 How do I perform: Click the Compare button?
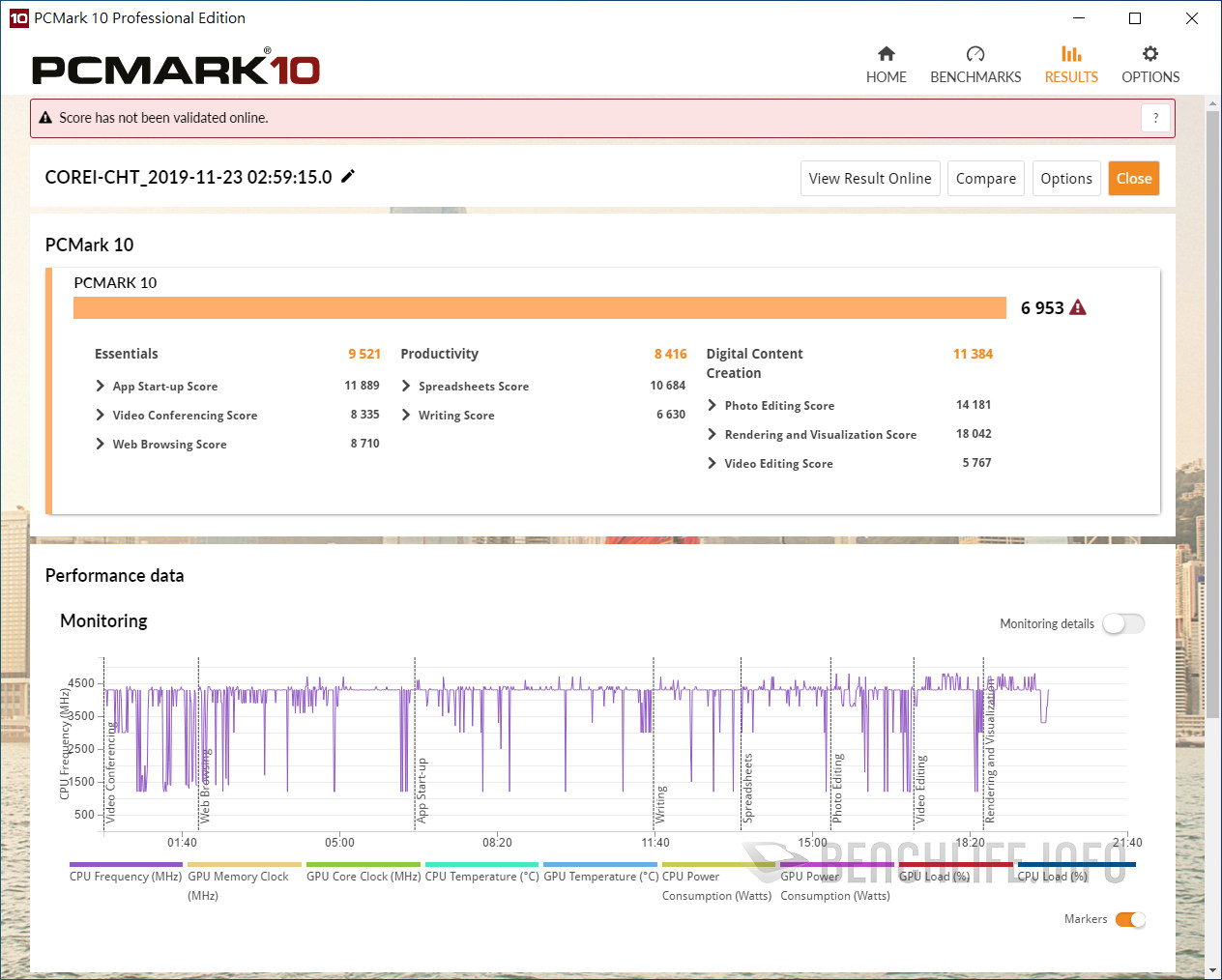point(985,178)
